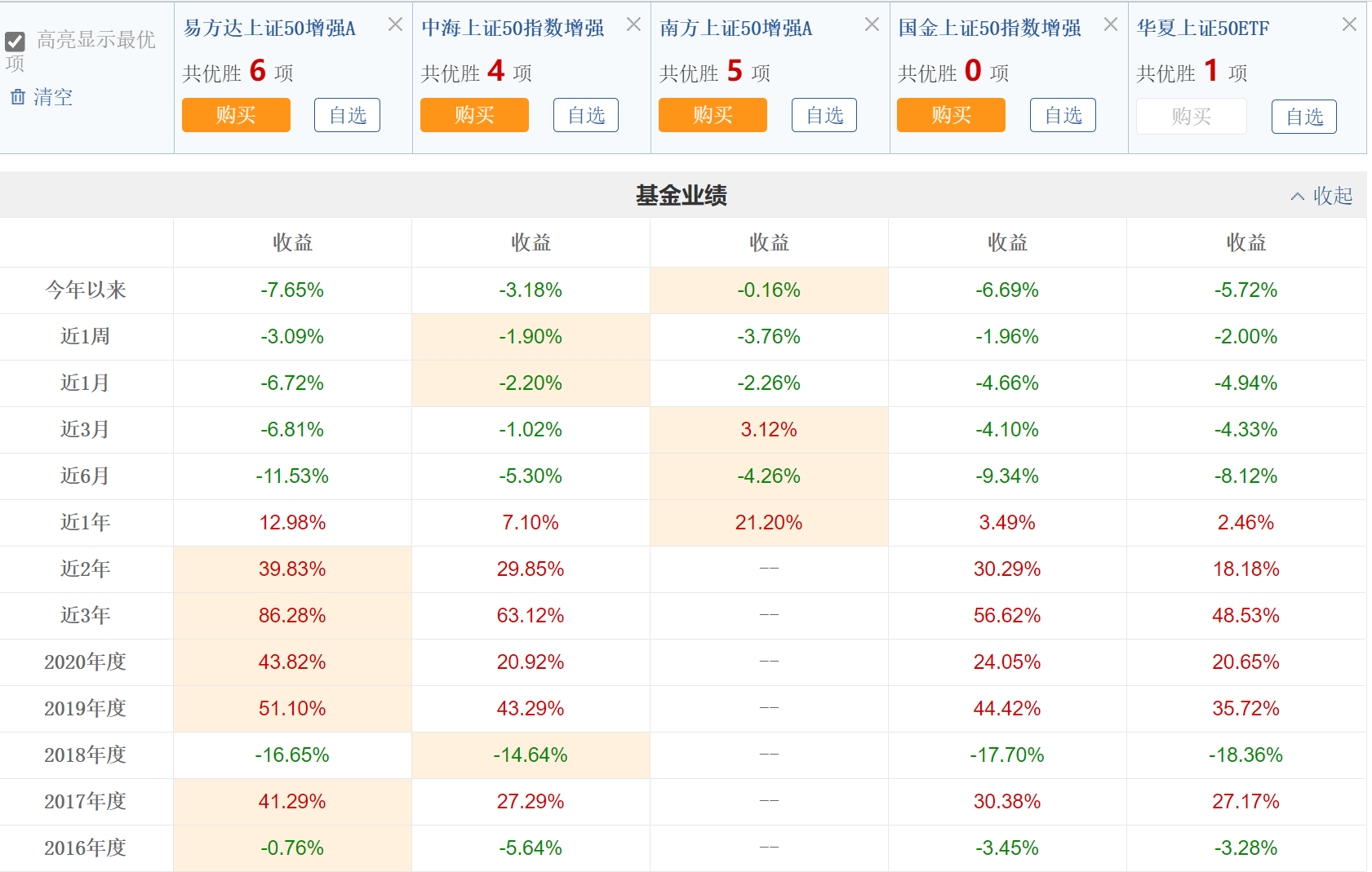Add 南方上证50增强A to 自选
Screen dimensions: 1372x872
[x=824, y=115]
